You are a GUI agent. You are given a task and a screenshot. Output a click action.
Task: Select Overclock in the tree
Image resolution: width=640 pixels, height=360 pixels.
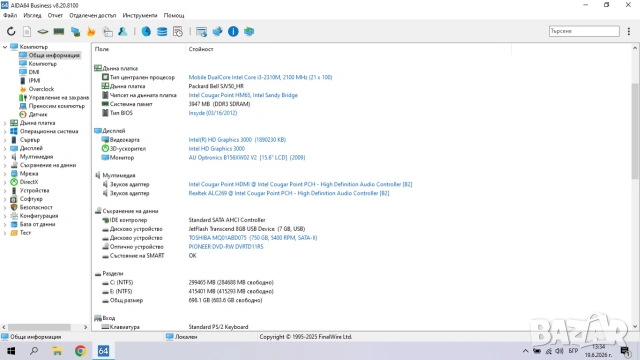point(41,89)
